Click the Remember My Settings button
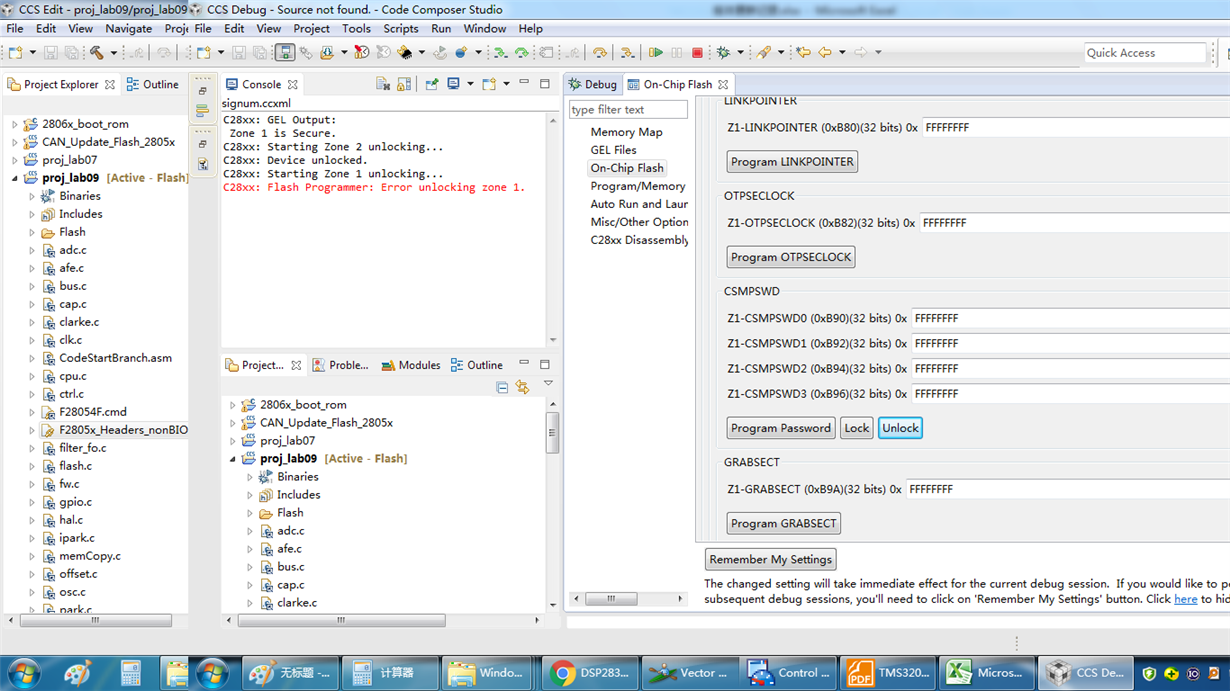1230x691 pixels. [770, 560]
